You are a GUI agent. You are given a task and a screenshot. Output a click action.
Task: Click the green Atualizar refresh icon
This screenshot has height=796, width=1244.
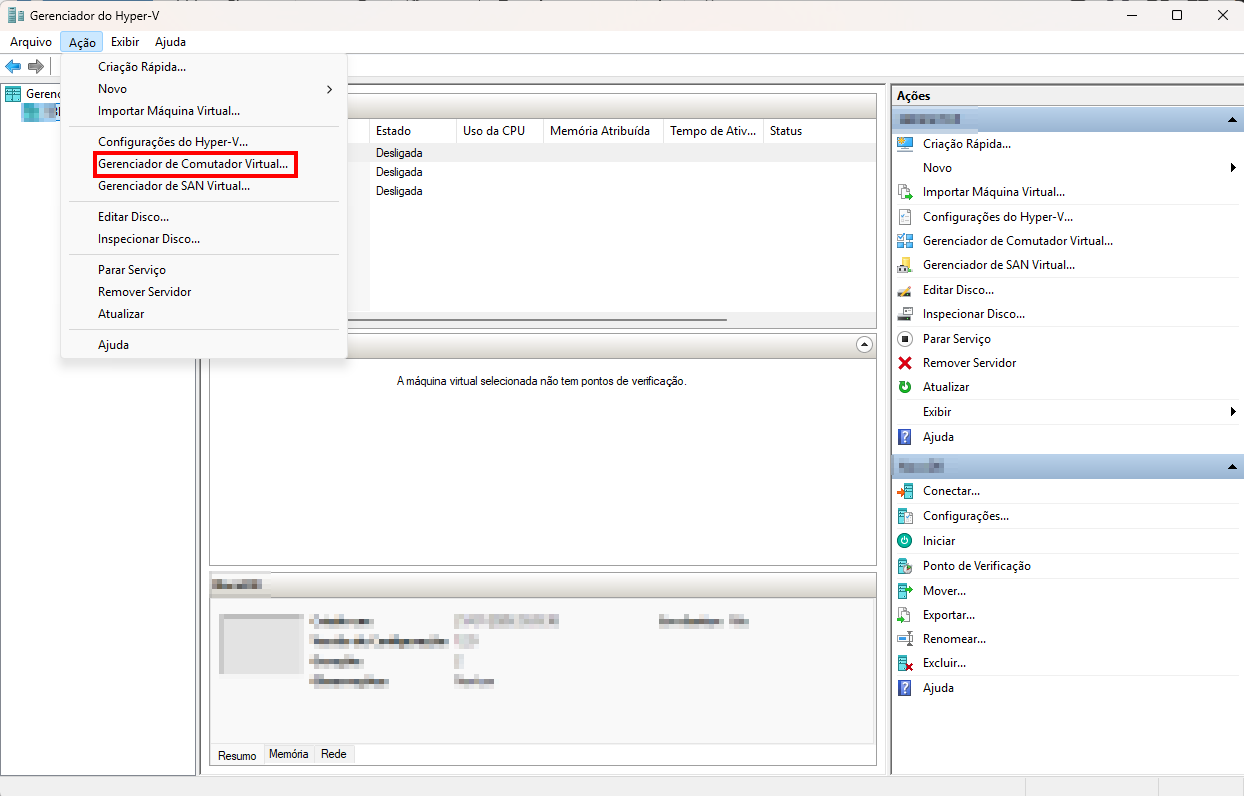click(905, 387)
